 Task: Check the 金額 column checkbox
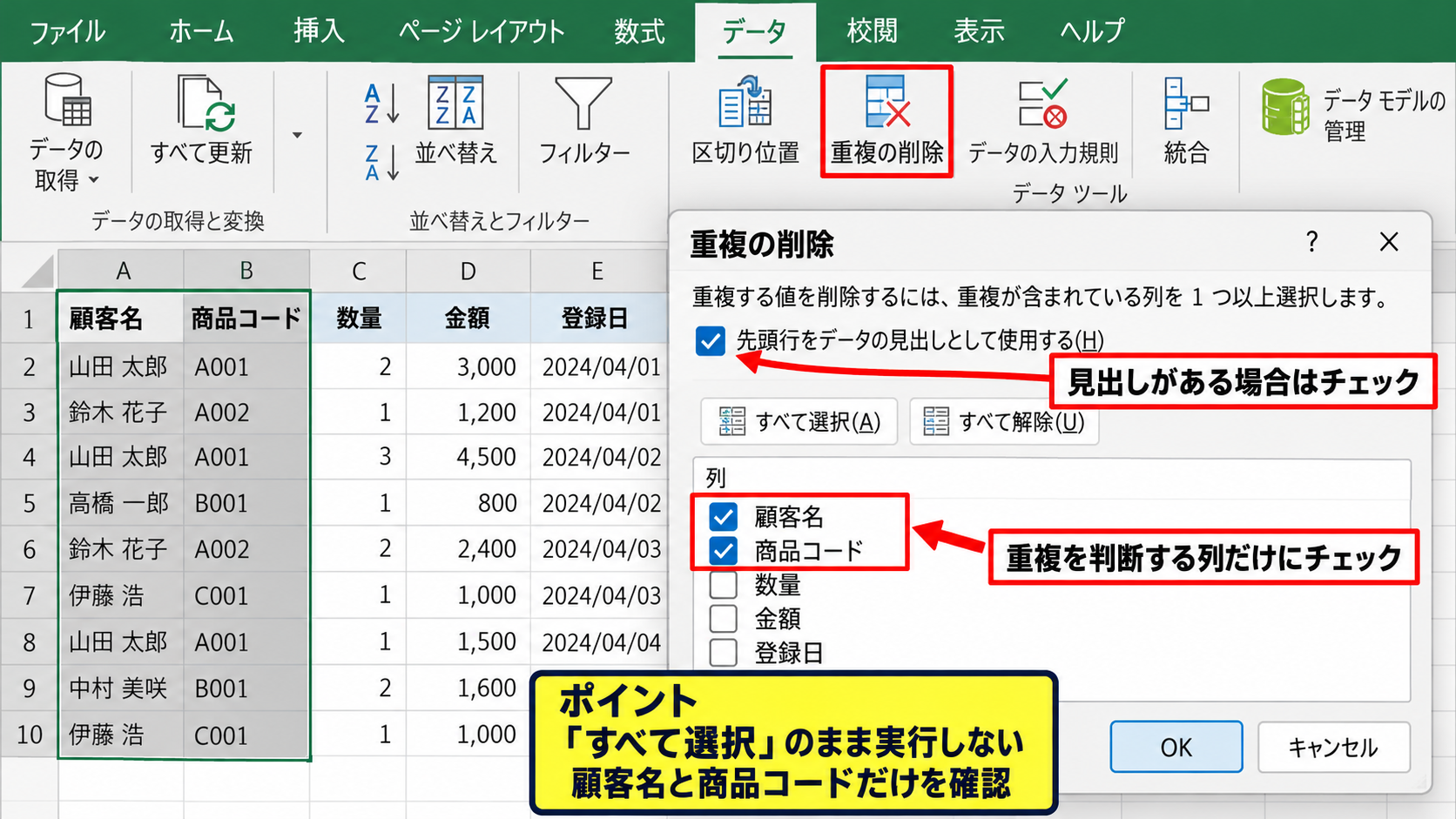(x=724, y=618)
